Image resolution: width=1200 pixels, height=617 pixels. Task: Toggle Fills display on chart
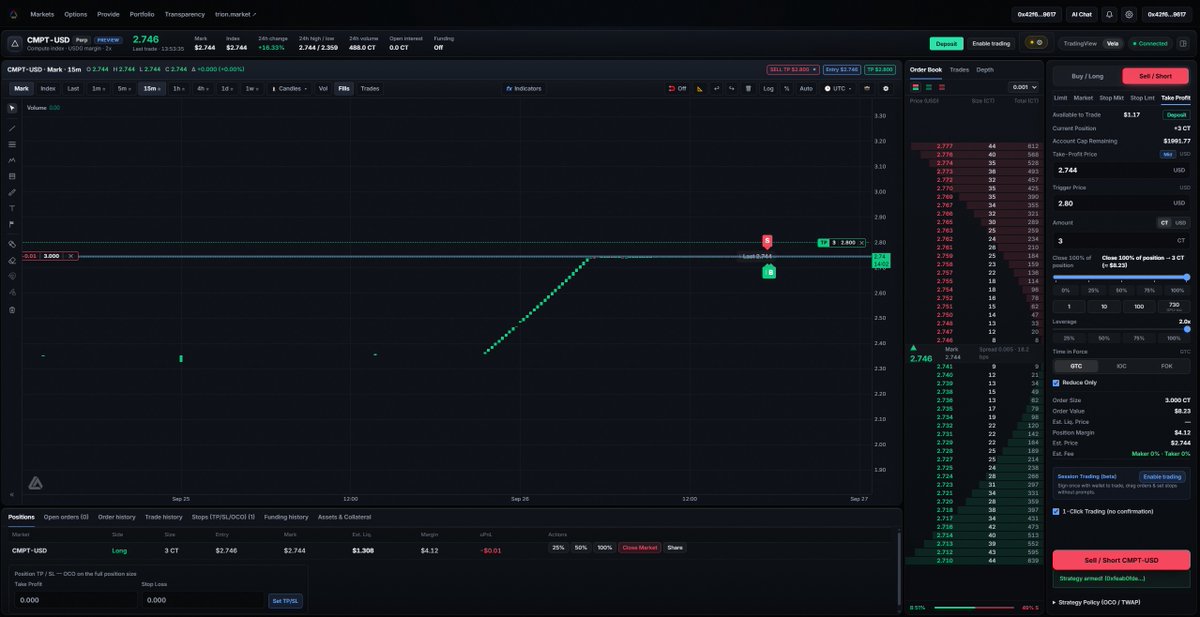(x=344, y=88)
